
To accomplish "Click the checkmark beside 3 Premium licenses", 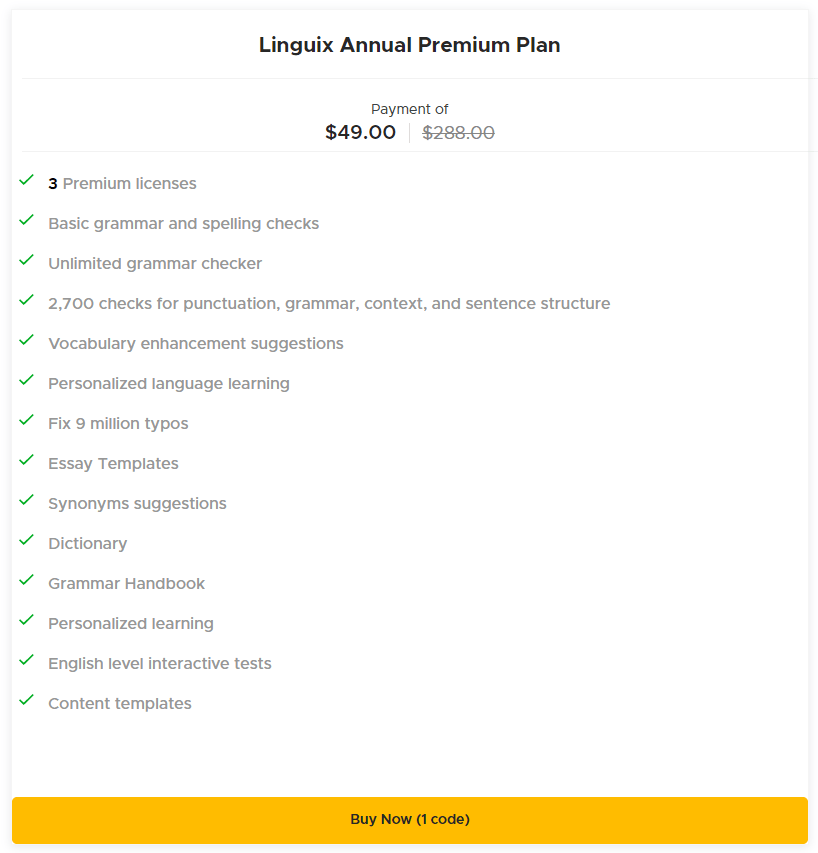I will tap(26, 180).
